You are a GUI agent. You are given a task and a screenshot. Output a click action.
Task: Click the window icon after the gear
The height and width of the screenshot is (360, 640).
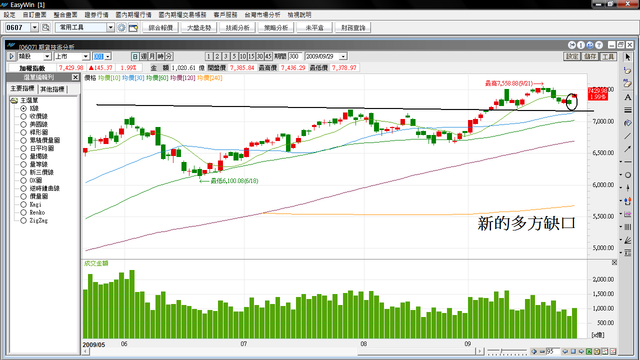tap(133, 28)
